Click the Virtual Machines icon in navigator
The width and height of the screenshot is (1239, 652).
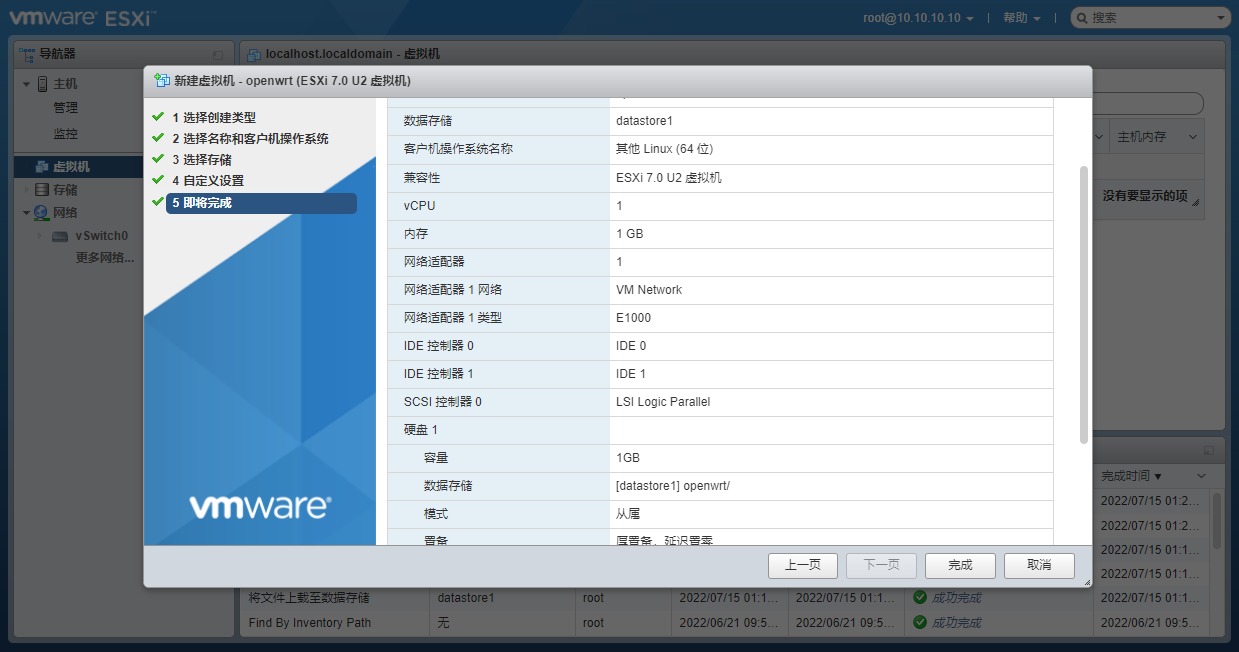(42, 167)
